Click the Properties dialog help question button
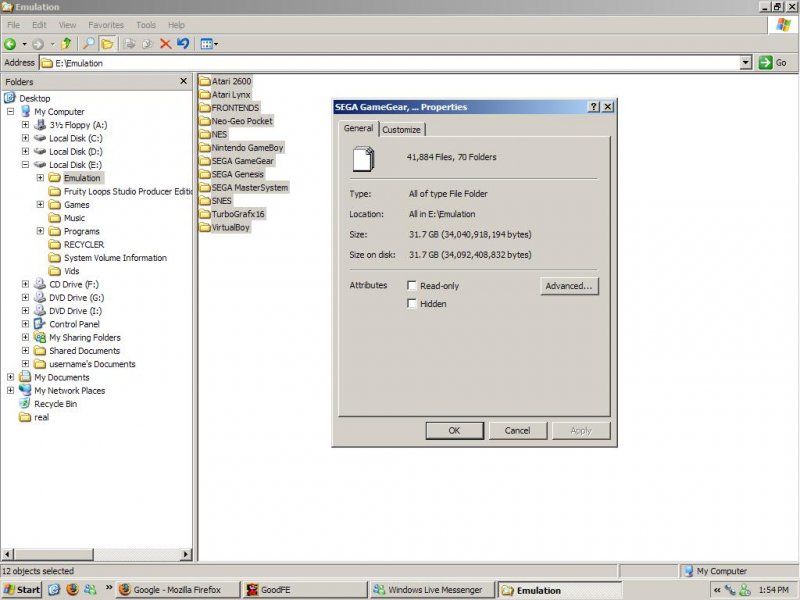The width and height of the screenshot is (800, 600). click(593, 107)
